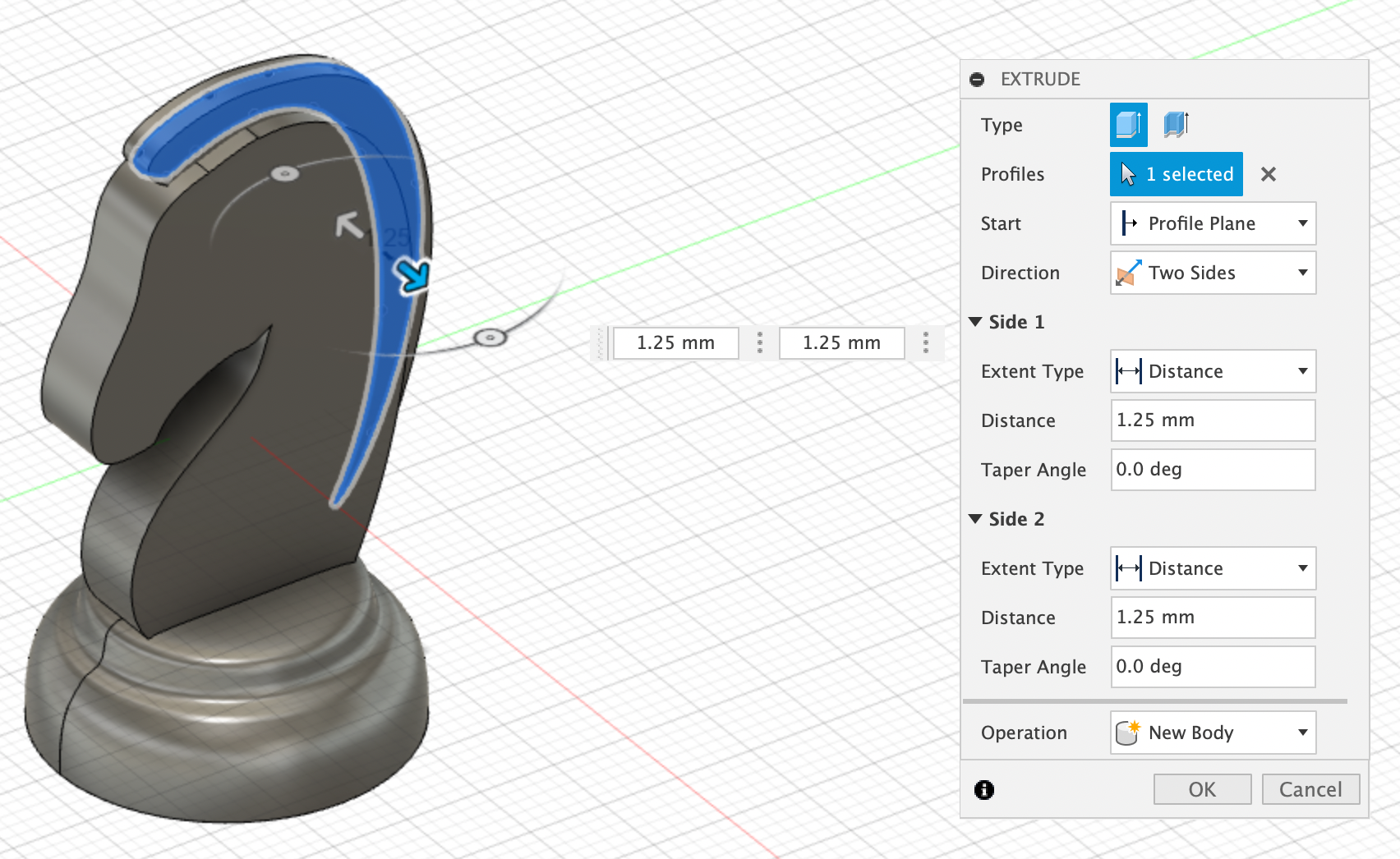This screenshot has height=859, width=1400.
Task: Edit the Side 1 Taper Angle field
Action: point(1213,470)
